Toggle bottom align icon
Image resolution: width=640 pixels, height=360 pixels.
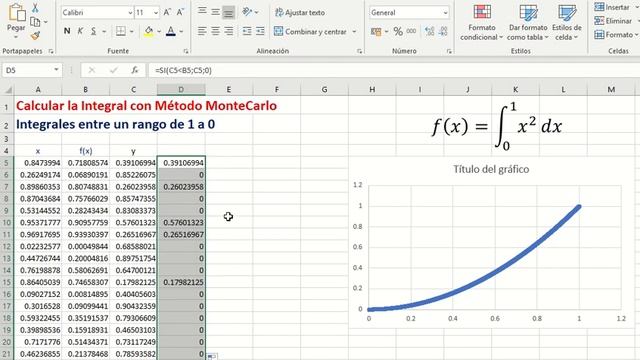(228, 13)
